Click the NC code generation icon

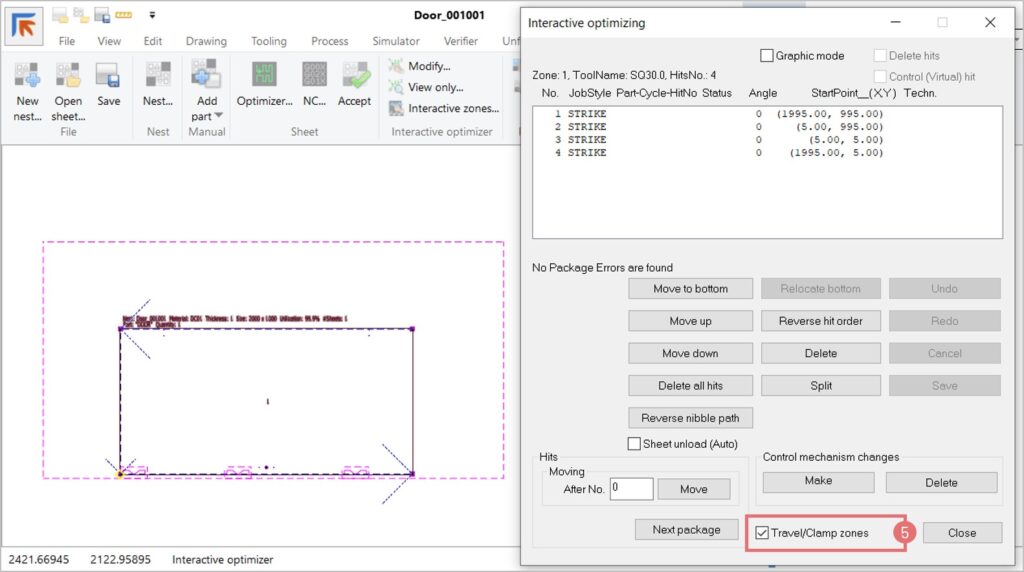click(x=314, y=76)
